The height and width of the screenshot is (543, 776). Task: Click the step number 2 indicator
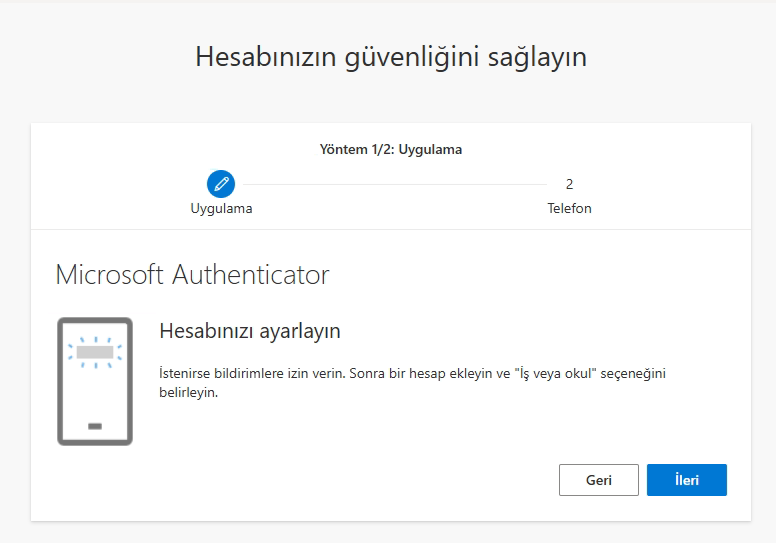click(x=569, y=184)
